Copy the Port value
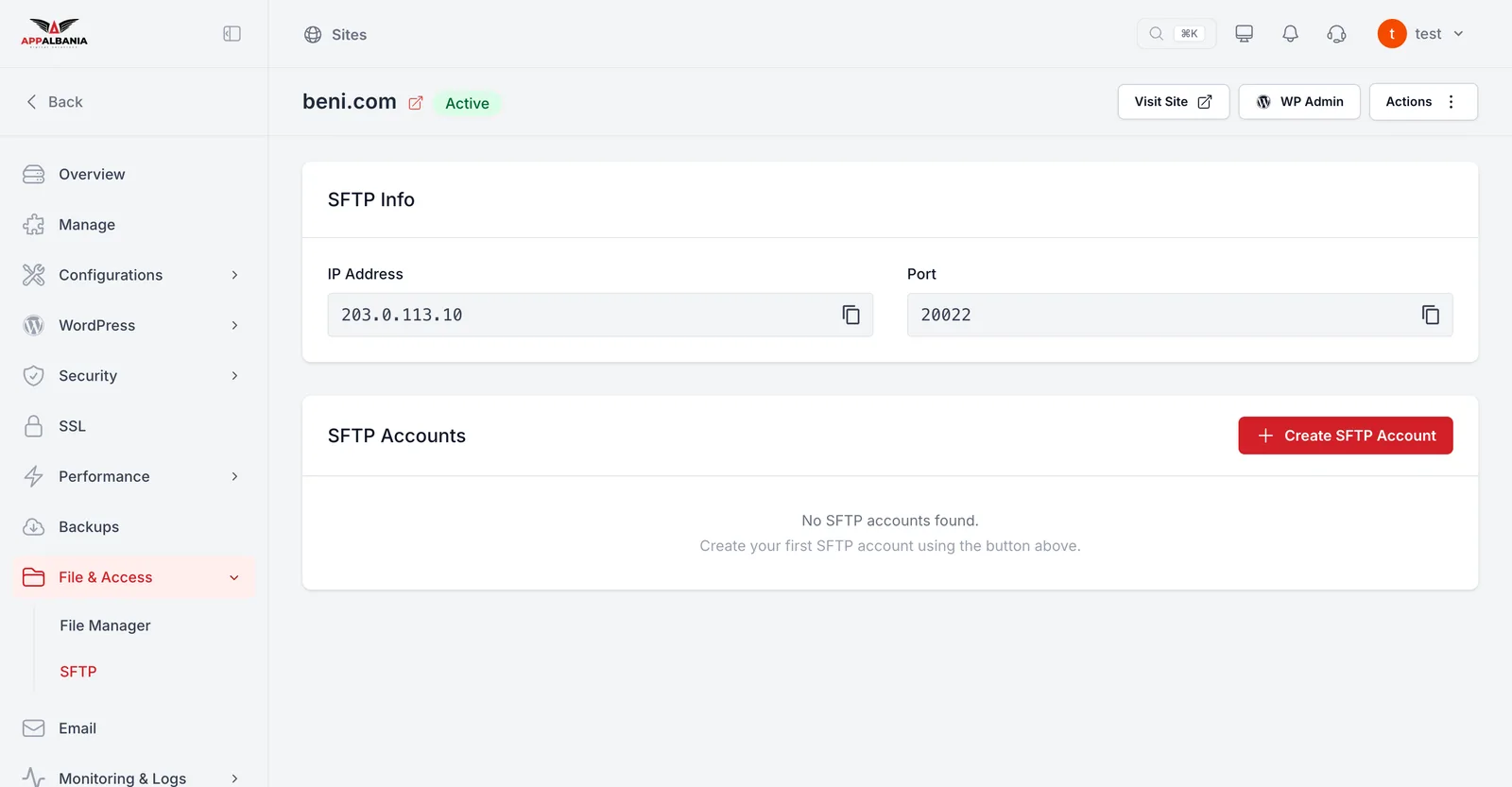Viewport: 1512px width, 787px height. coord(1431,315)
